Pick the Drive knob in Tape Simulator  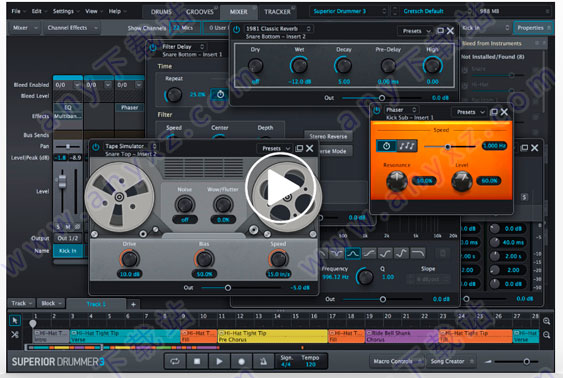coord(129,258)
